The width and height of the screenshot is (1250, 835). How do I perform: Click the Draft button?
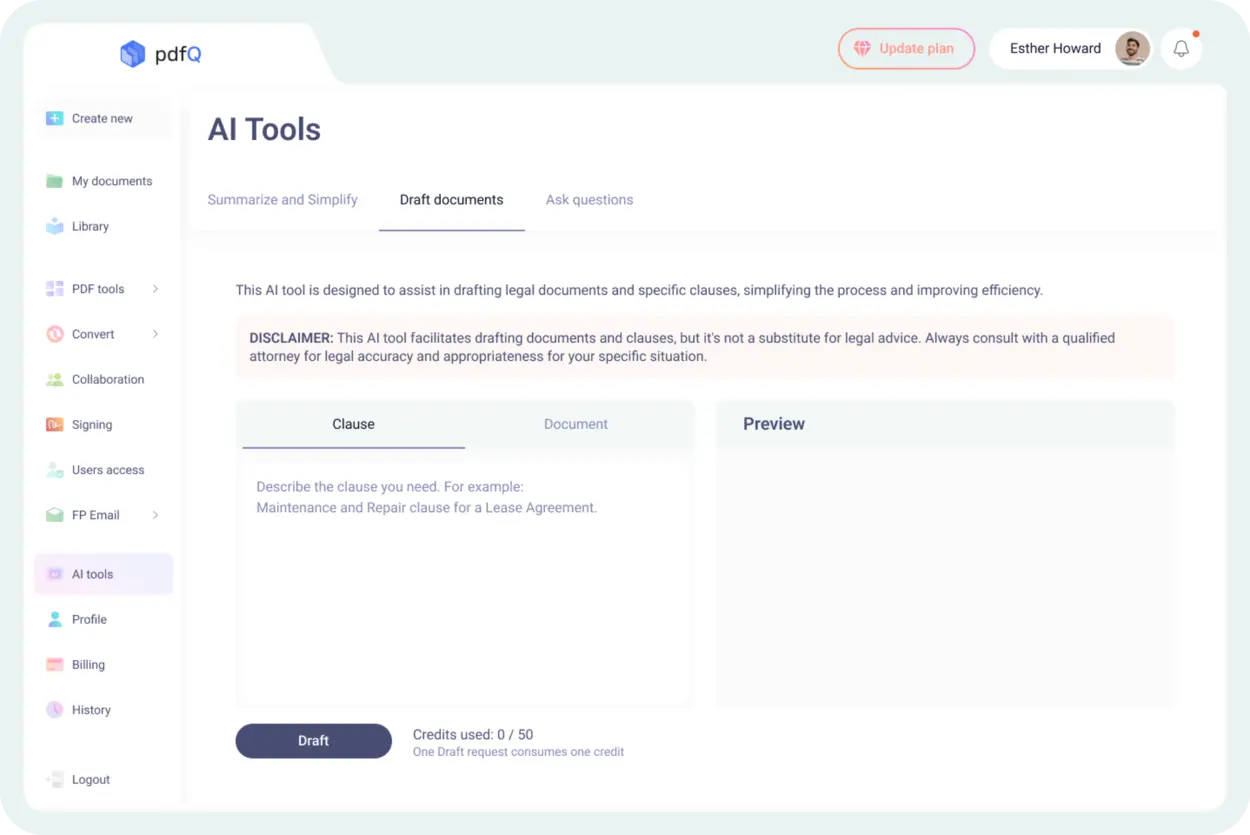(313, 740)
